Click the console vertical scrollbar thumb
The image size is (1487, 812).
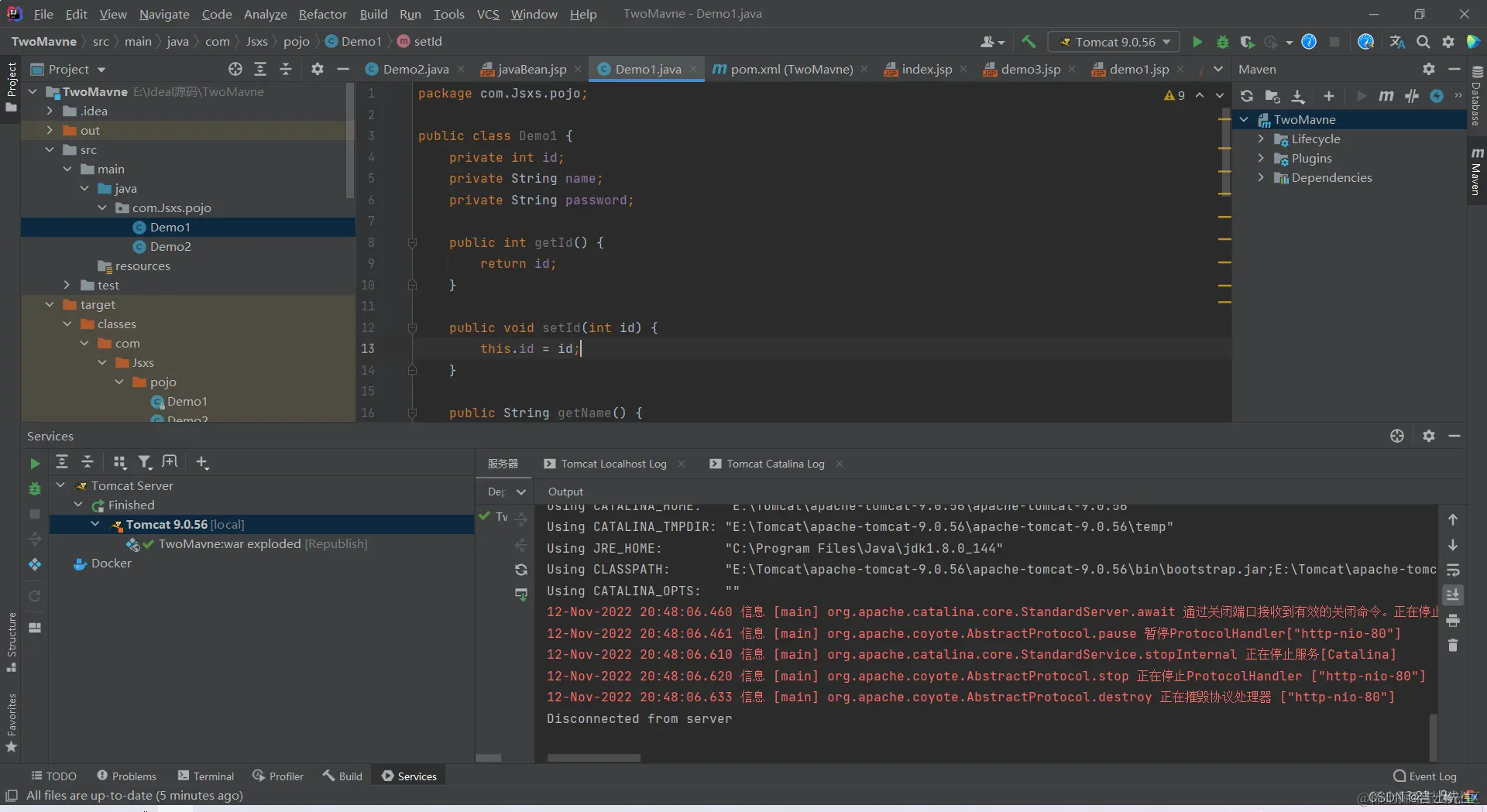tap(1434, 737)
